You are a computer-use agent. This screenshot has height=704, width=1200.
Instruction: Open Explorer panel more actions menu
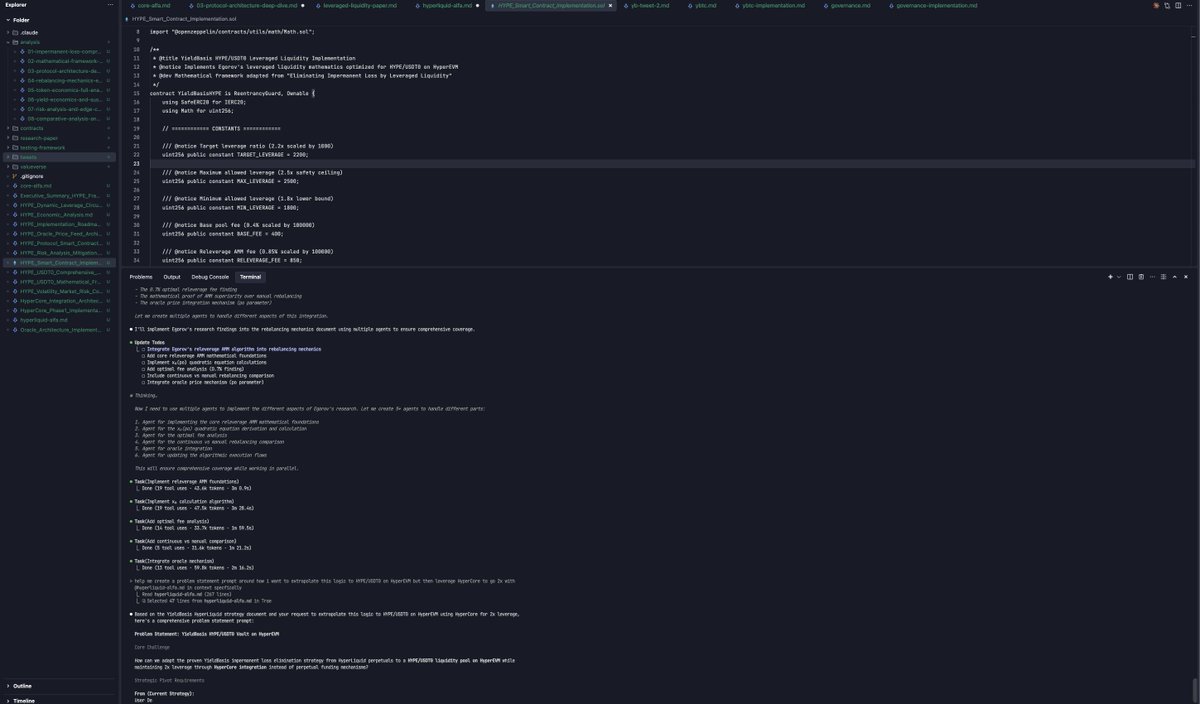pos(109,5)
